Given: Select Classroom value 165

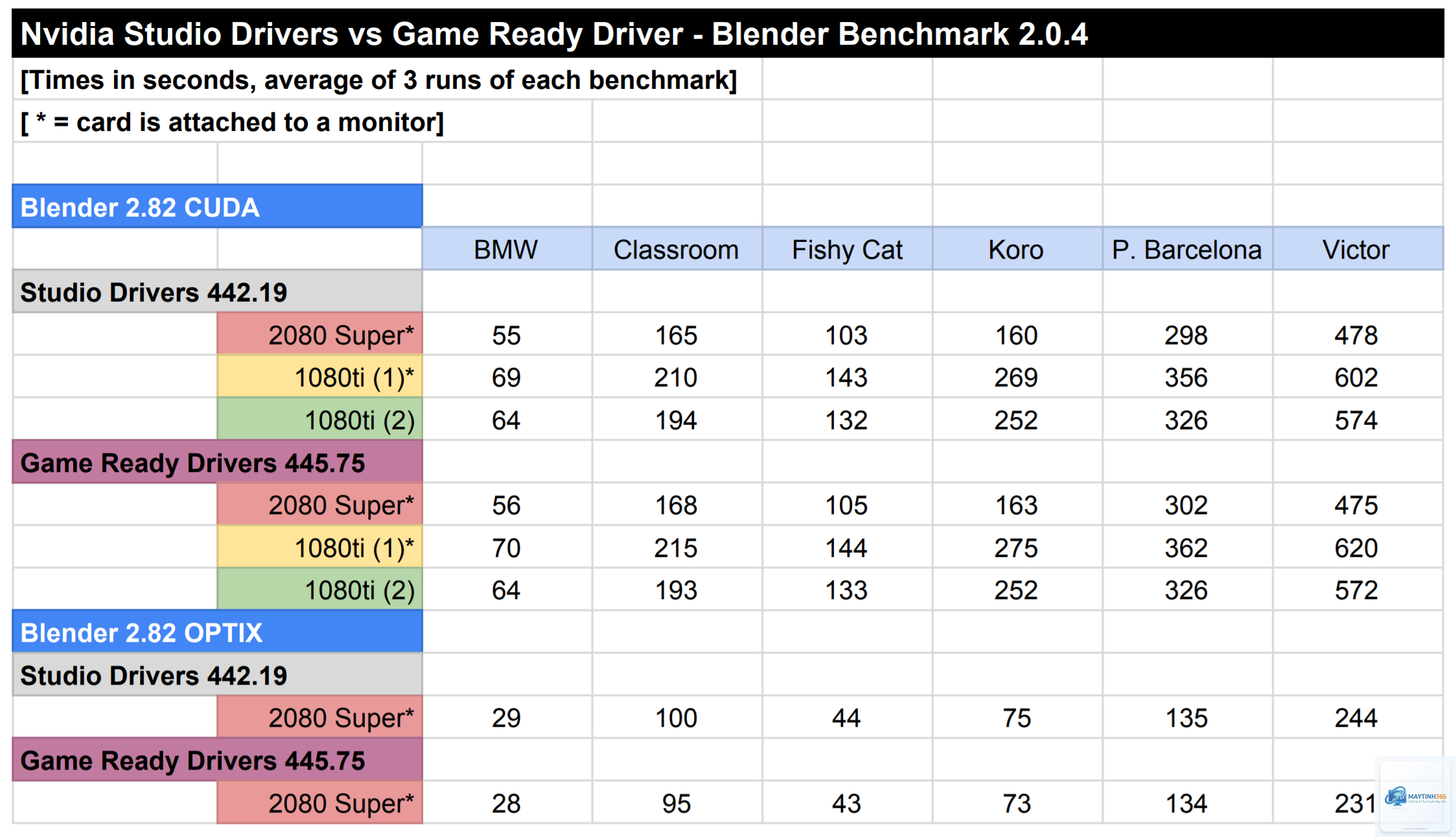Looking at the screenshot, I should 676,335.
